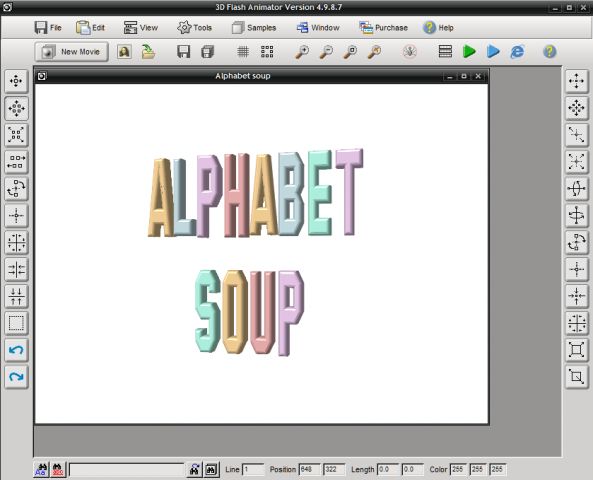Click the zoom in magnifier icon
Viewport: 593px width, 480px height.
click(x=302, y=51)
